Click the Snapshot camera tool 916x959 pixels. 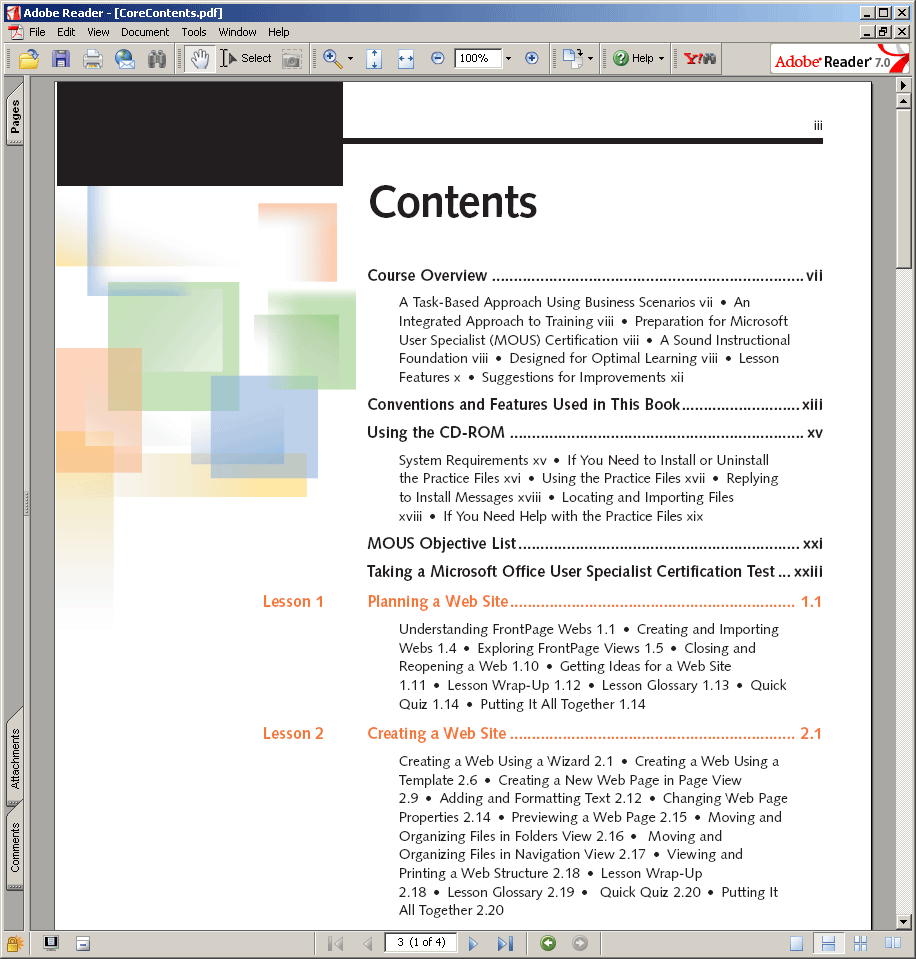coord(292,59)
